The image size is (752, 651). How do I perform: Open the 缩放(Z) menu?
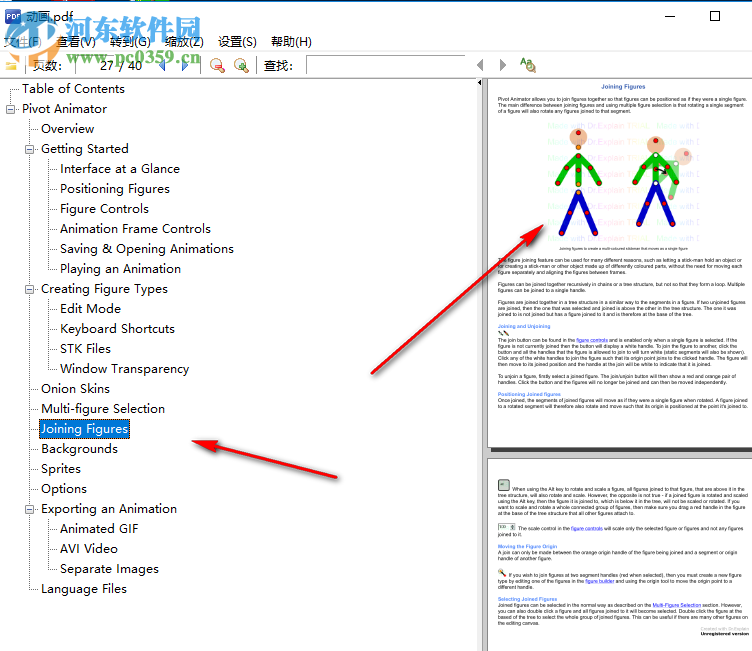[184, 42]
